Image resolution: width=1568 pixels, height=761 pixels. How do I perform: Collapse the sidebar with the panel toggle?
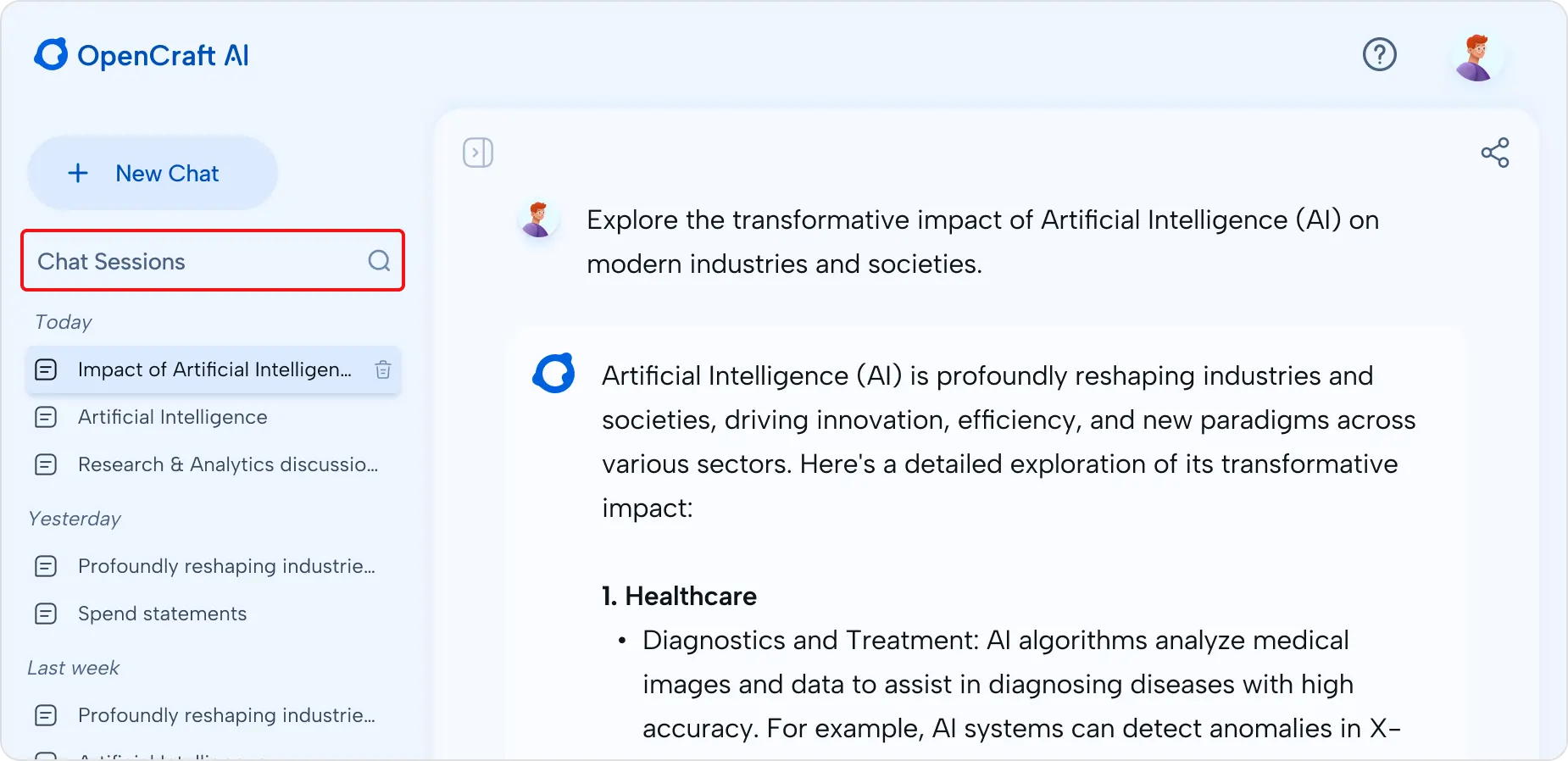coord(478,153)
